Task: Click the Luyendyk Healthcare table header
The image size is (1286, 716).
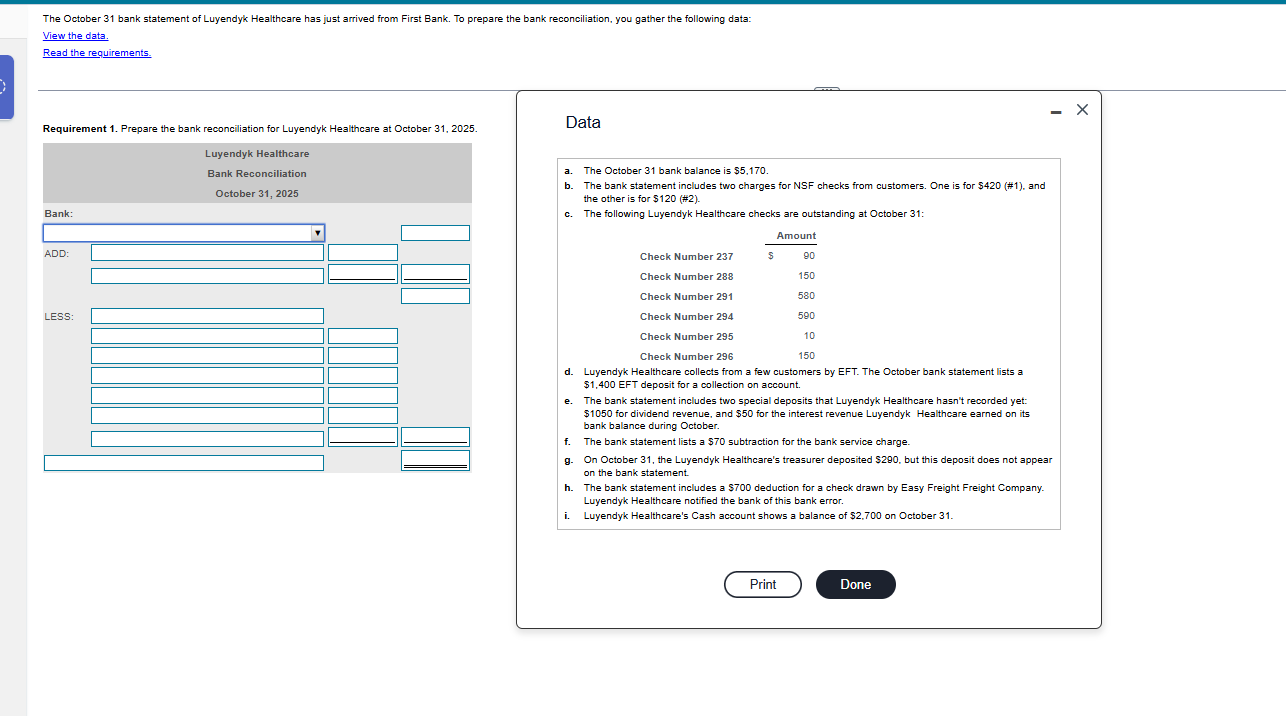Action: (256, 153)
